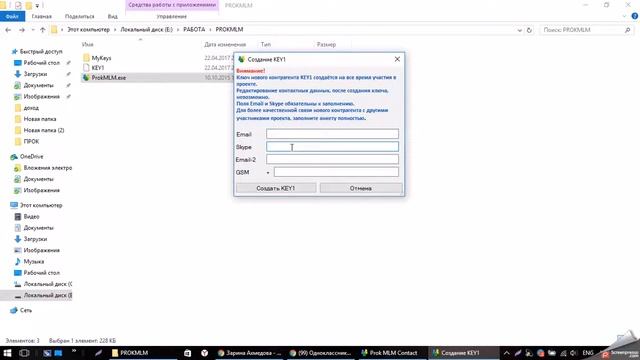Open Загрузки under Быстрый доступ

35,74
